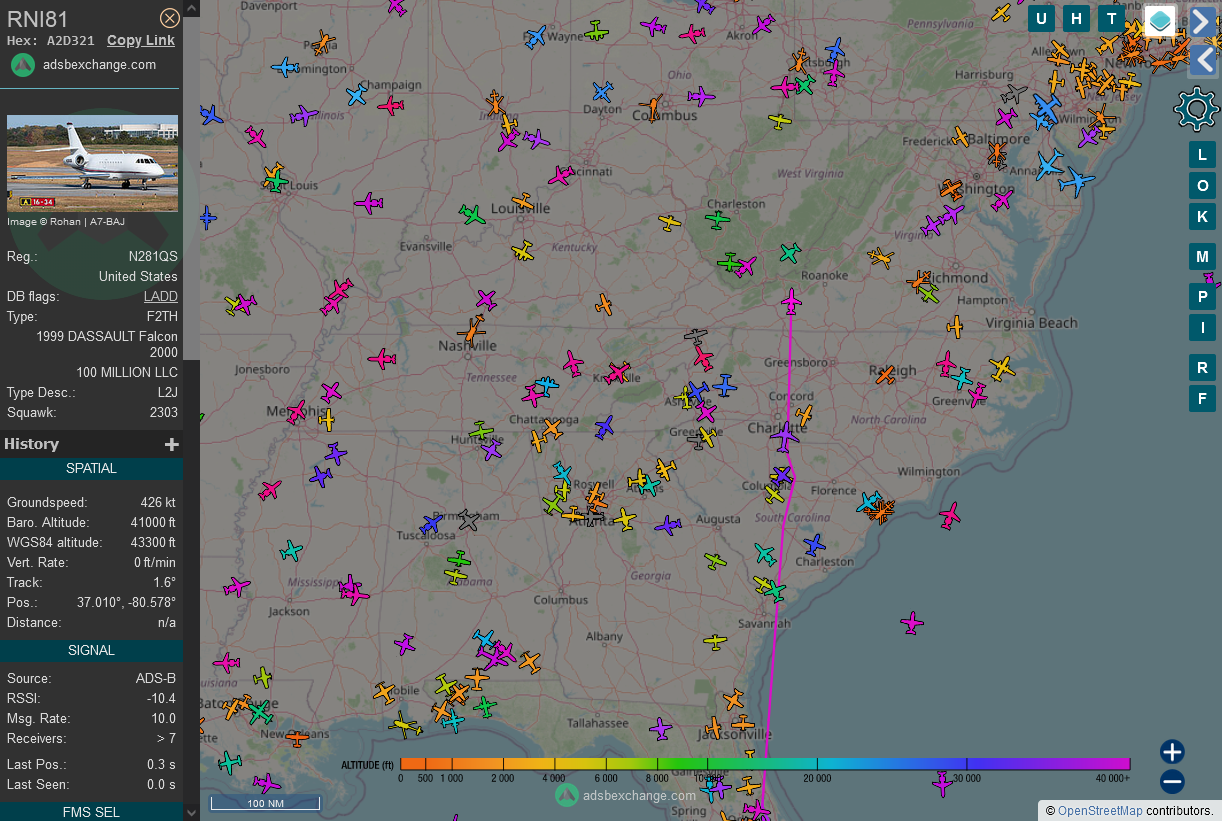Open the adsbexchange.com link in sidebar

pyautogui.click(x=100, y=65)
